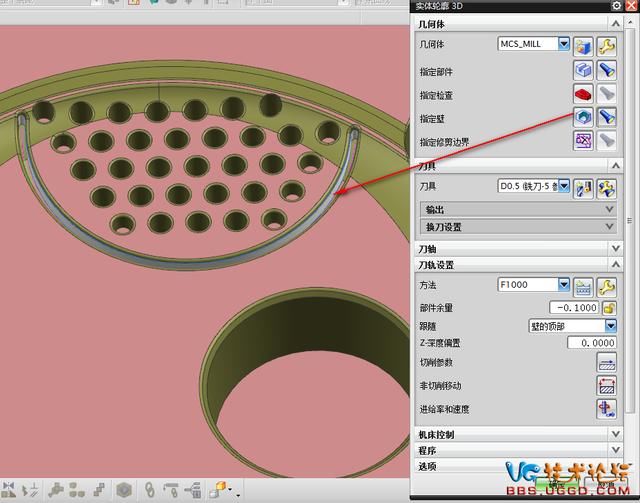Screen dimensions: 640x503
Task: Click the component pattern icon in bottom toolbar
Action: point(77,489)
